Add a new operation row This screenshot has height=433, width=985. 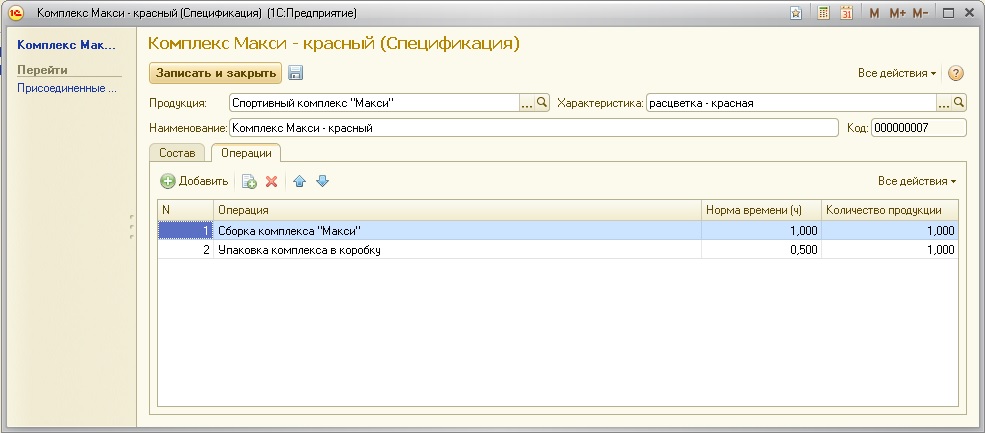click(x=194, y=182)
